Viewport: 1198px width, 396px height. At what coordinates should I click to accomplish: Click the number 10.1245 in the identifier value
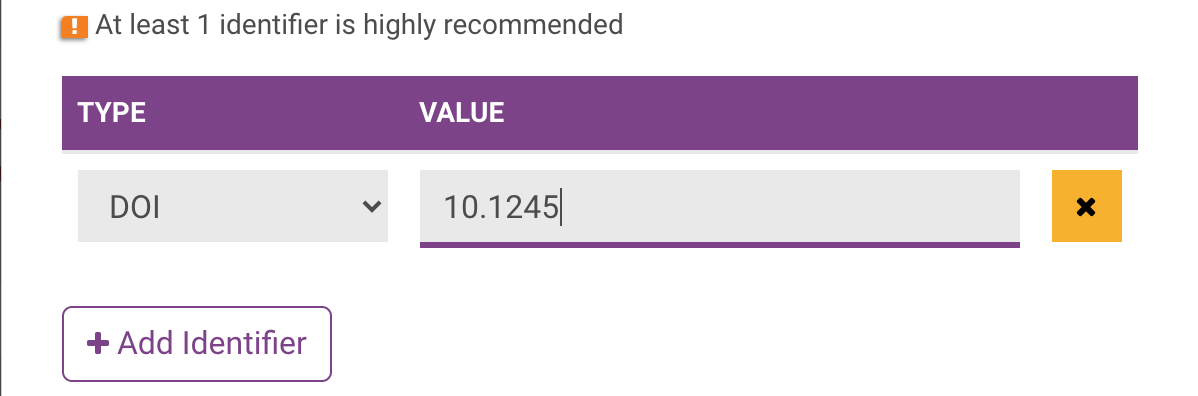(501, 207)
